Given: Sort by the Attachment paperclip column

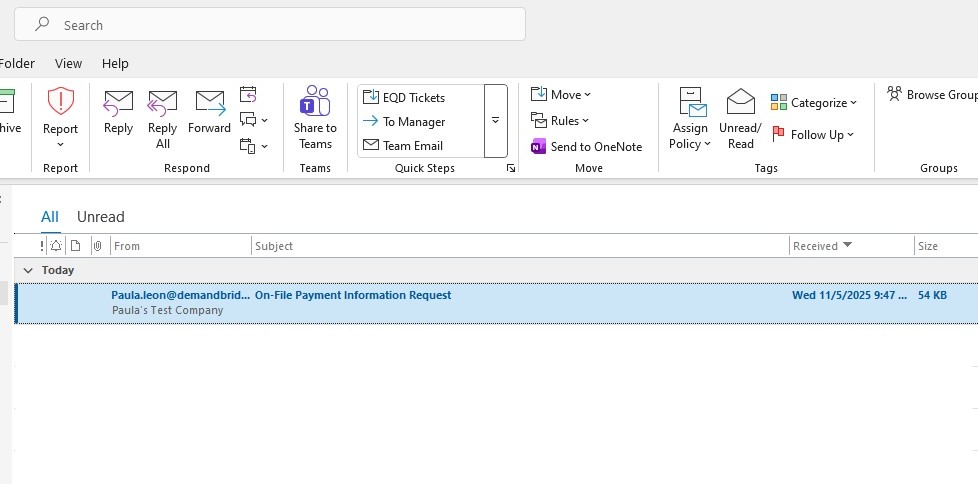Looking at the screenshot, I should pos(97,246).
